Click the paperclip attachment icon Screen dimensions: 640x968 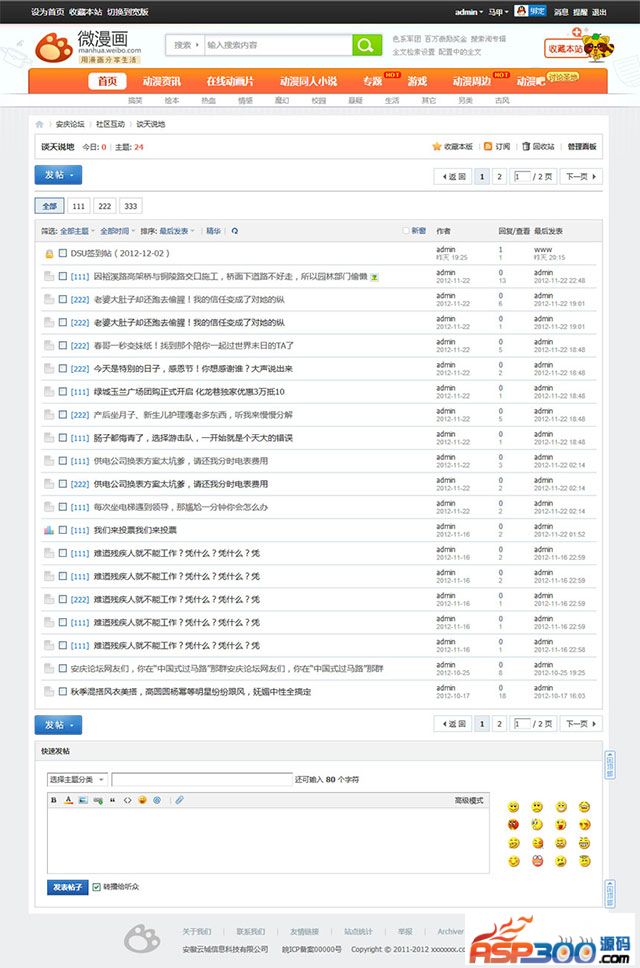(x=179, y=800)
